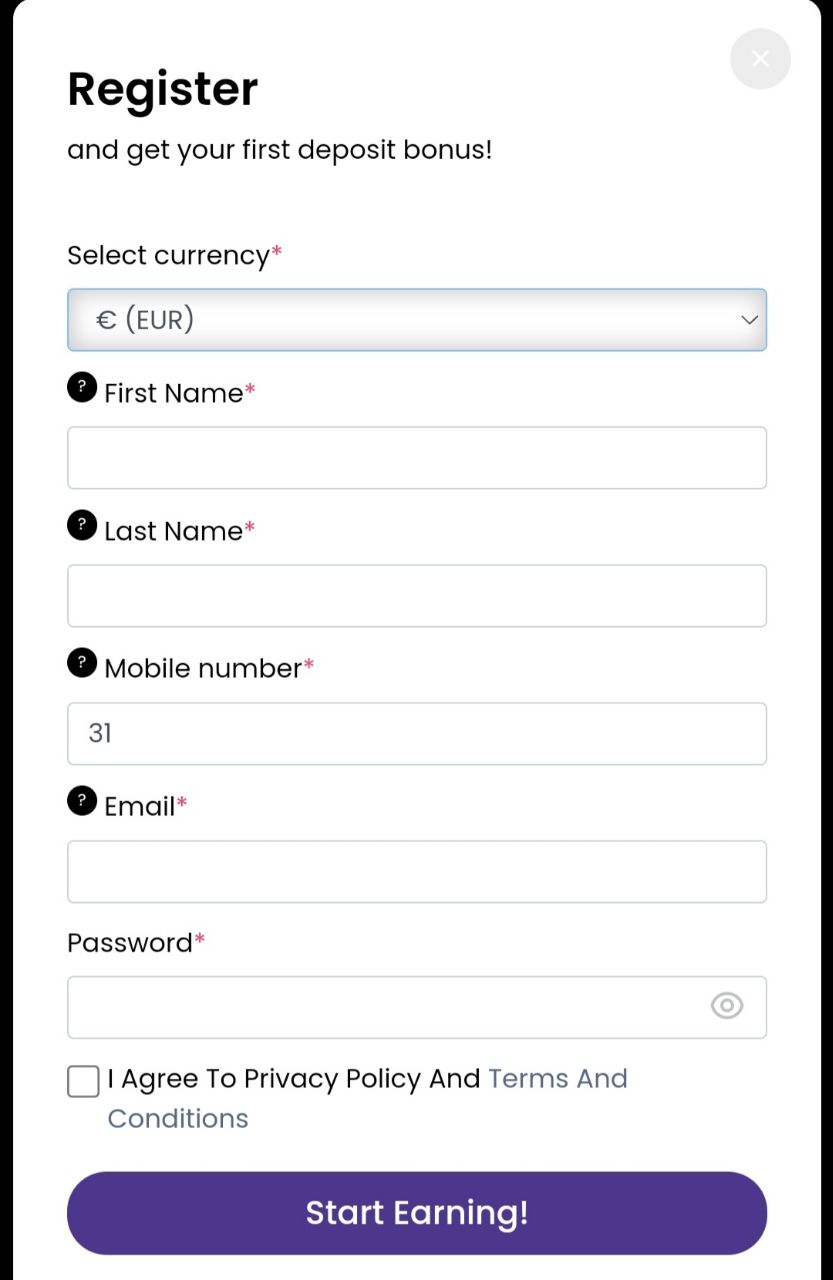This screenshot has width=833, height=1280.
Task: Focus the Email input box
Action: (416, 872)
